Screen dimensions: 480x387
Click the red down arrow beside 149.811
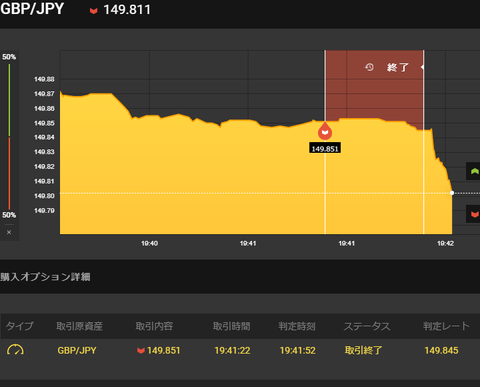click(x=94, y=11)
